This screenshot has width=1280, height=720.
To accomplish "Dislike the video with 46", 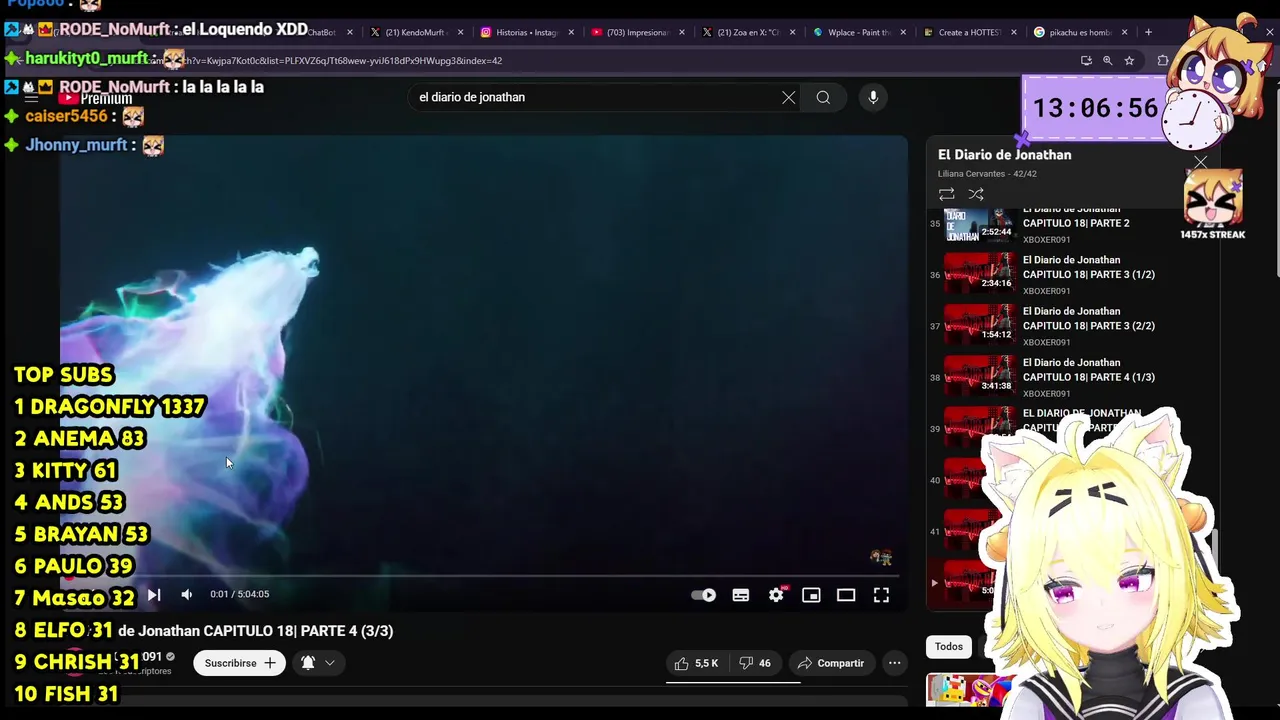I will click(x=755, y=663).
